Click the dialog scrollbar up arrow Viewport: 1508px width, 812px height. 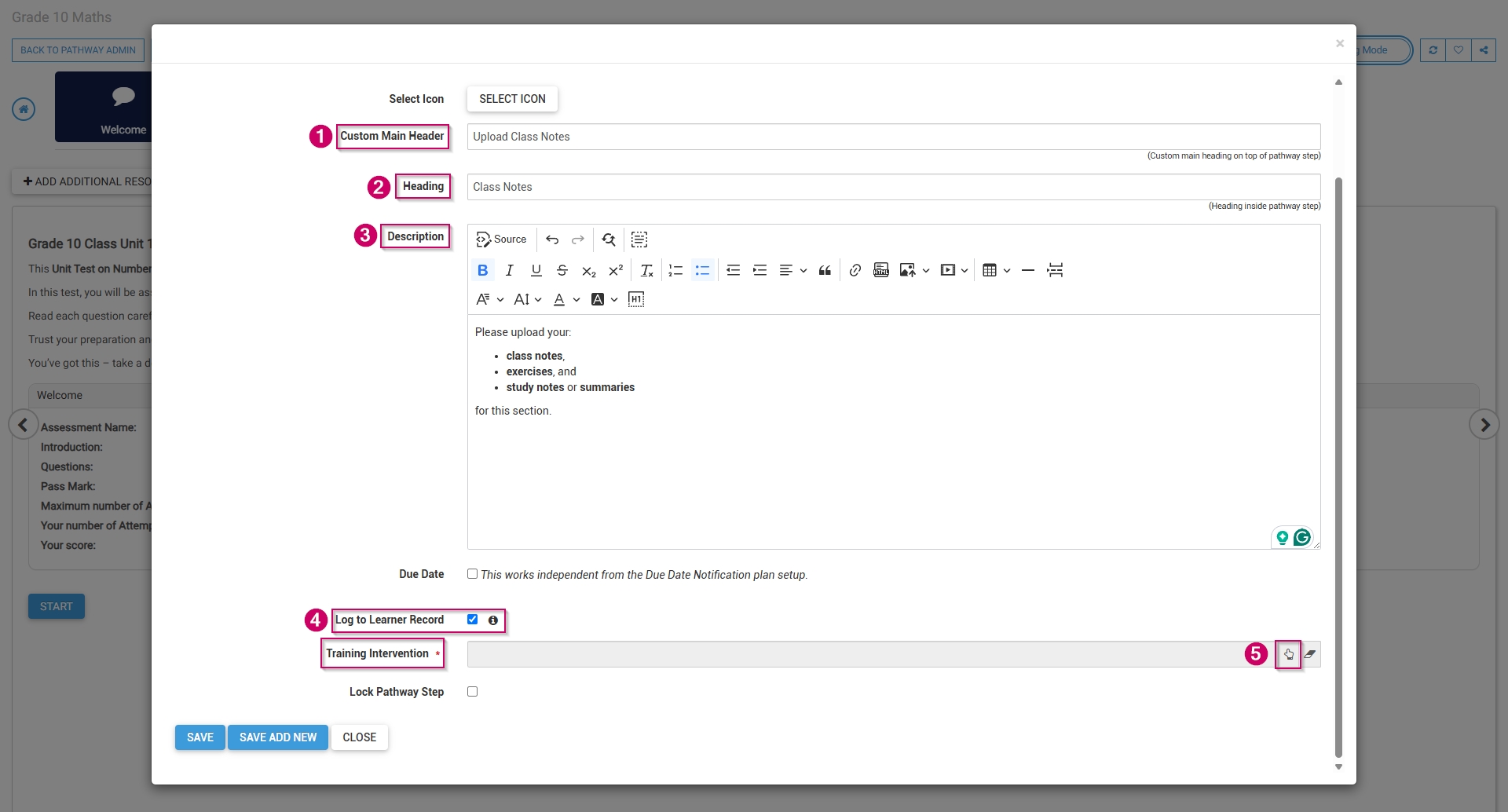1339,82
